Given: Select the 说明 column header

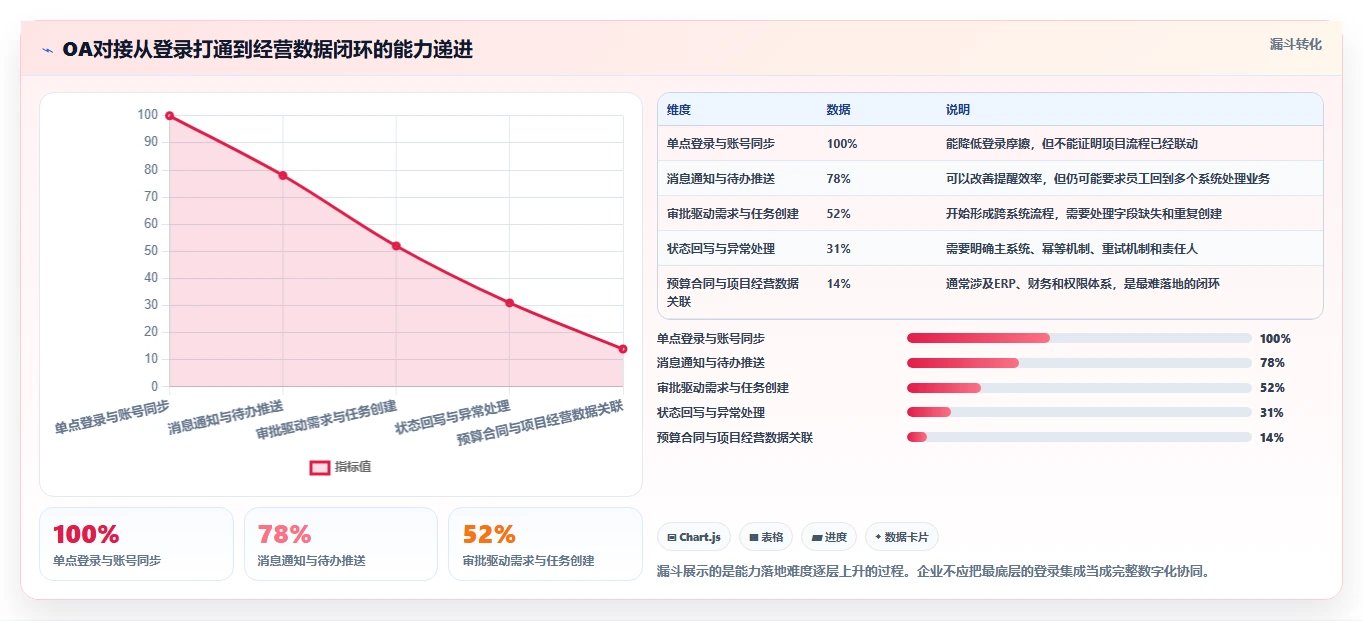Looking at the screenshot, I should [958, 110].
